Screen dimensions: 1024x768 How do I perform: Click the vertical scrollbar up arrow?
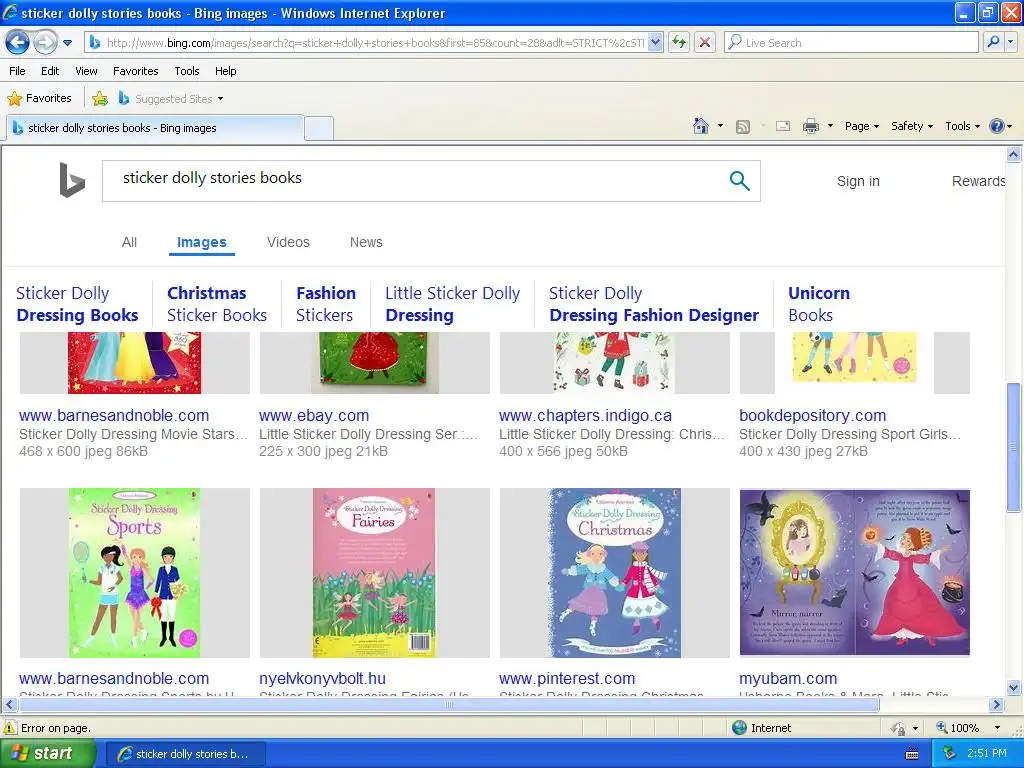point(1014,155)
